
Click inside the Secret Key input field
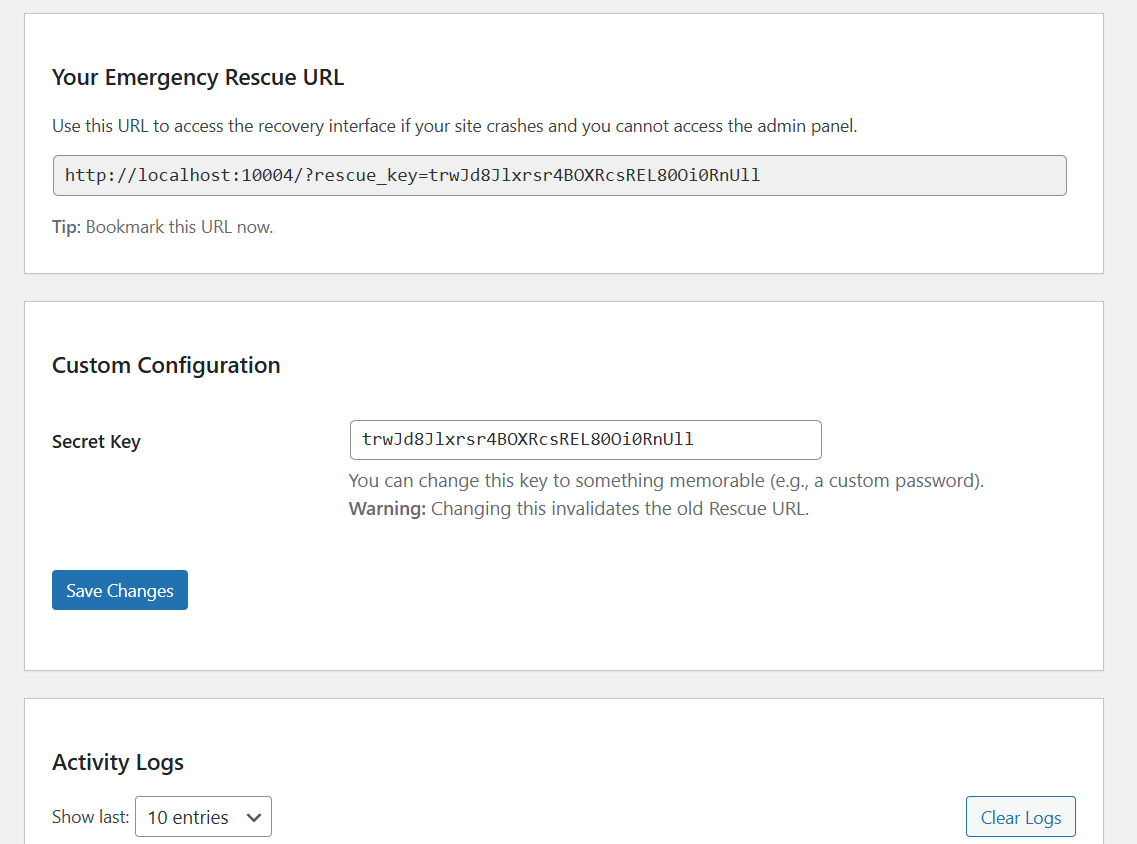585,440
